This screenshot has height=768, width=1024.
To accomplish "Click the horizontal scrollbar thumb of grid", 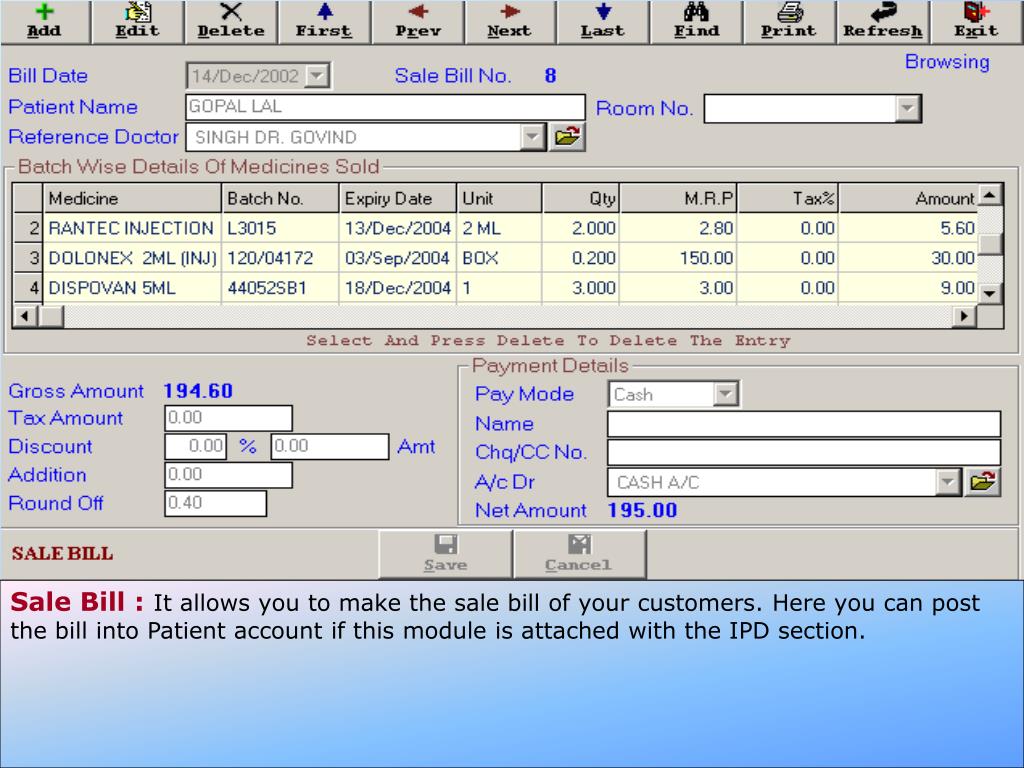I will coord(51,316).
